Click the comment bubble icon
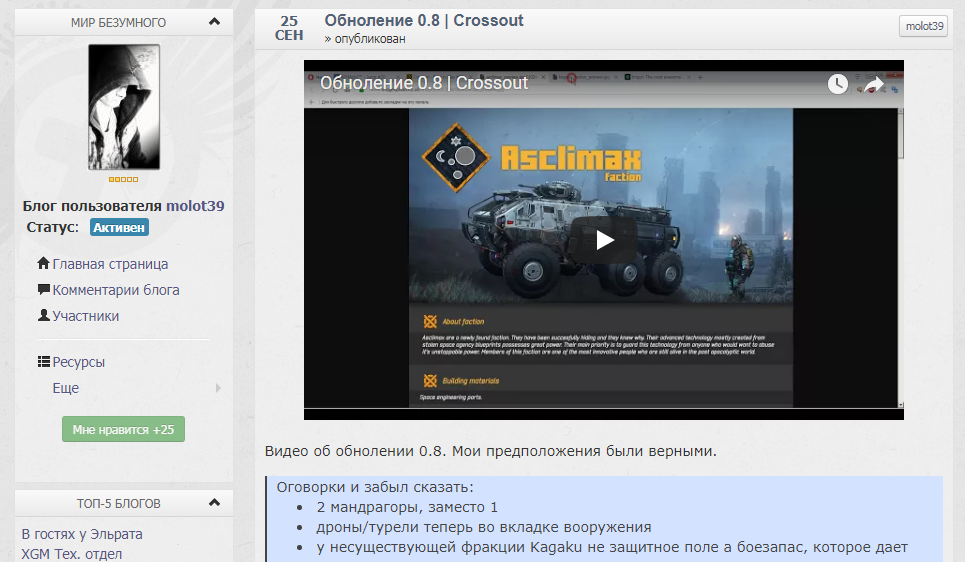Screen dimensions: 965x562 pos(44,289)
